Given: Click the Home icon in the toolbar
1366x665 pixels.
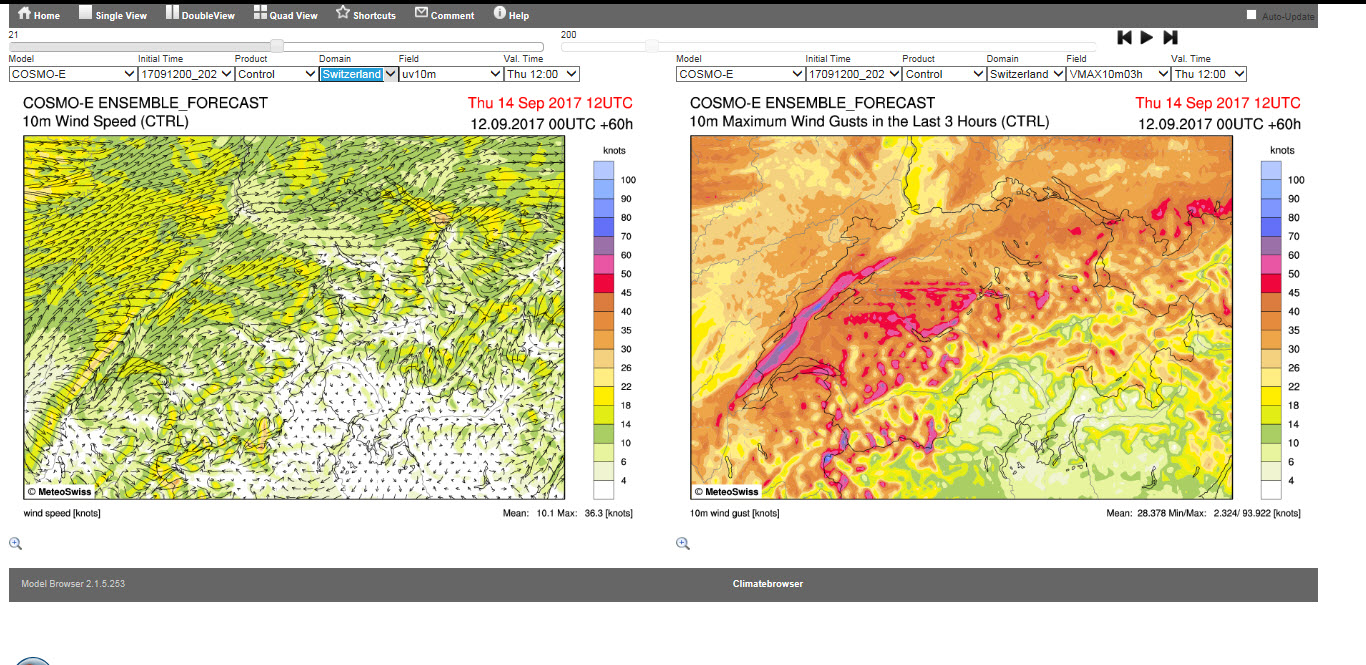Looking at the screenshot, I should click(25, 14).
